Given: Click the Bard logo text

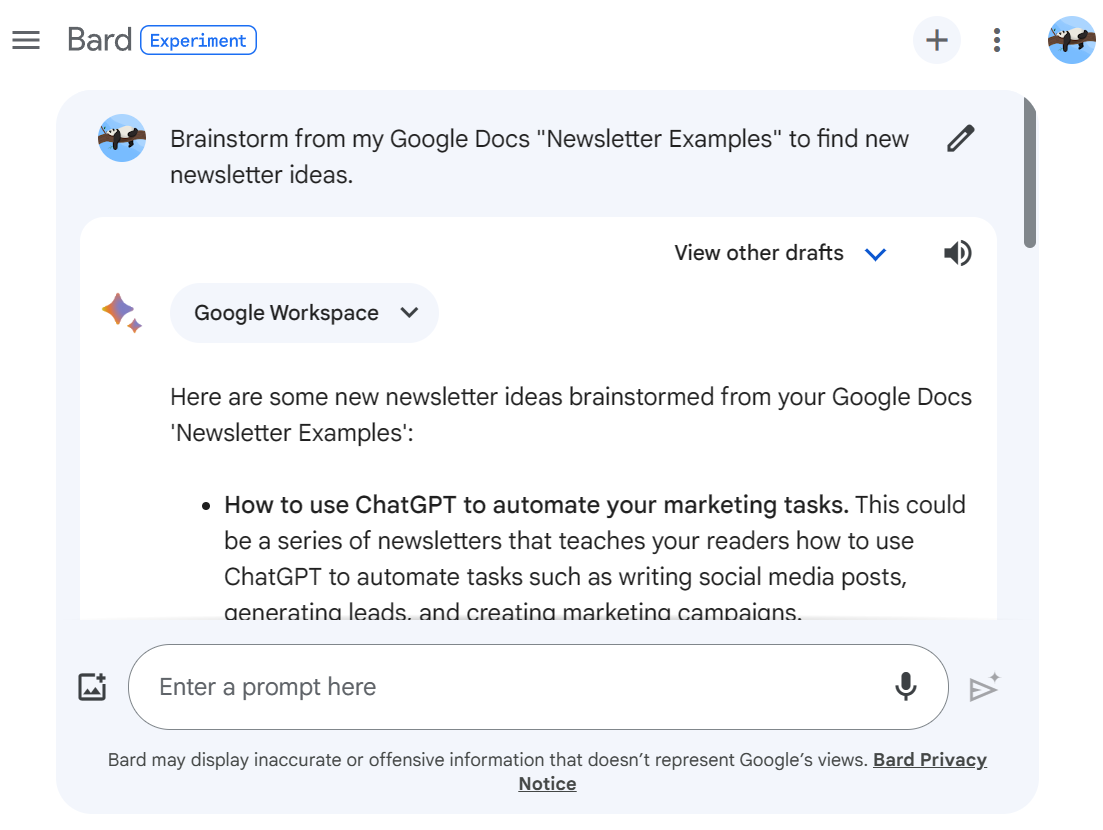Looking at the screenshot, I should coord(99,40).
